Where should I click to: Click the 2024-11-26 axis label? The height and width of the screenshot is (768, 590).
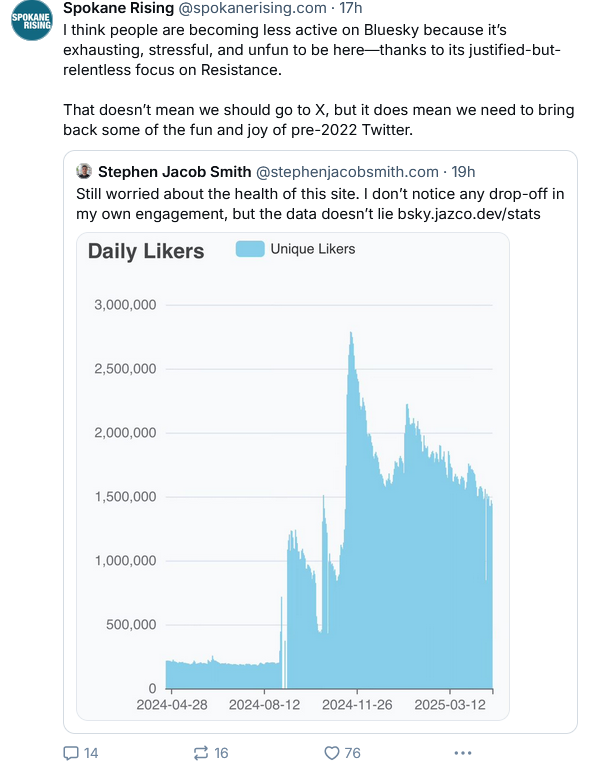point(357,705)
